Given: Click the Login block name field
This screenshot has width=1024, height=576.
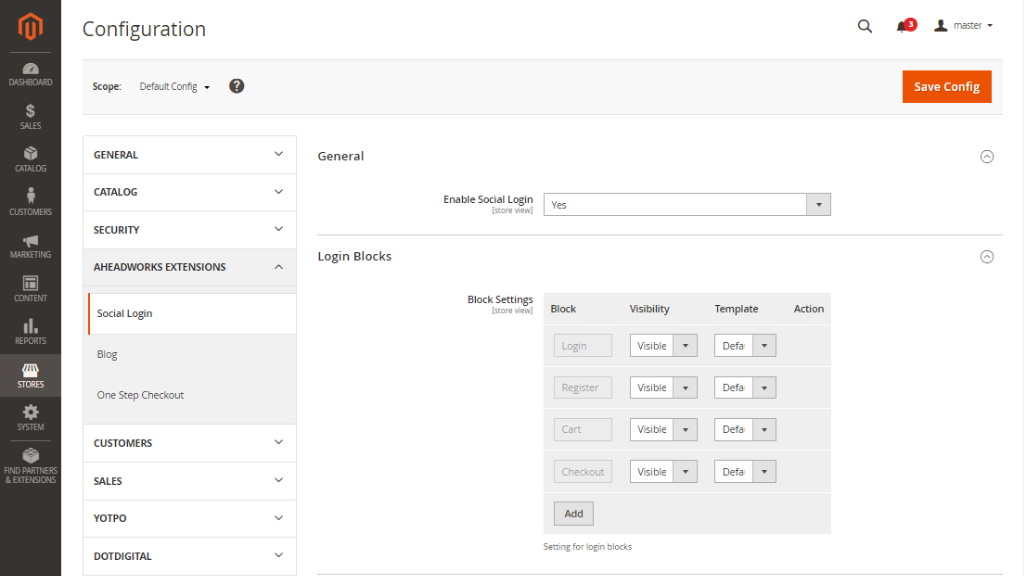Looking at the screenshot, I should [x=583, y=345].
